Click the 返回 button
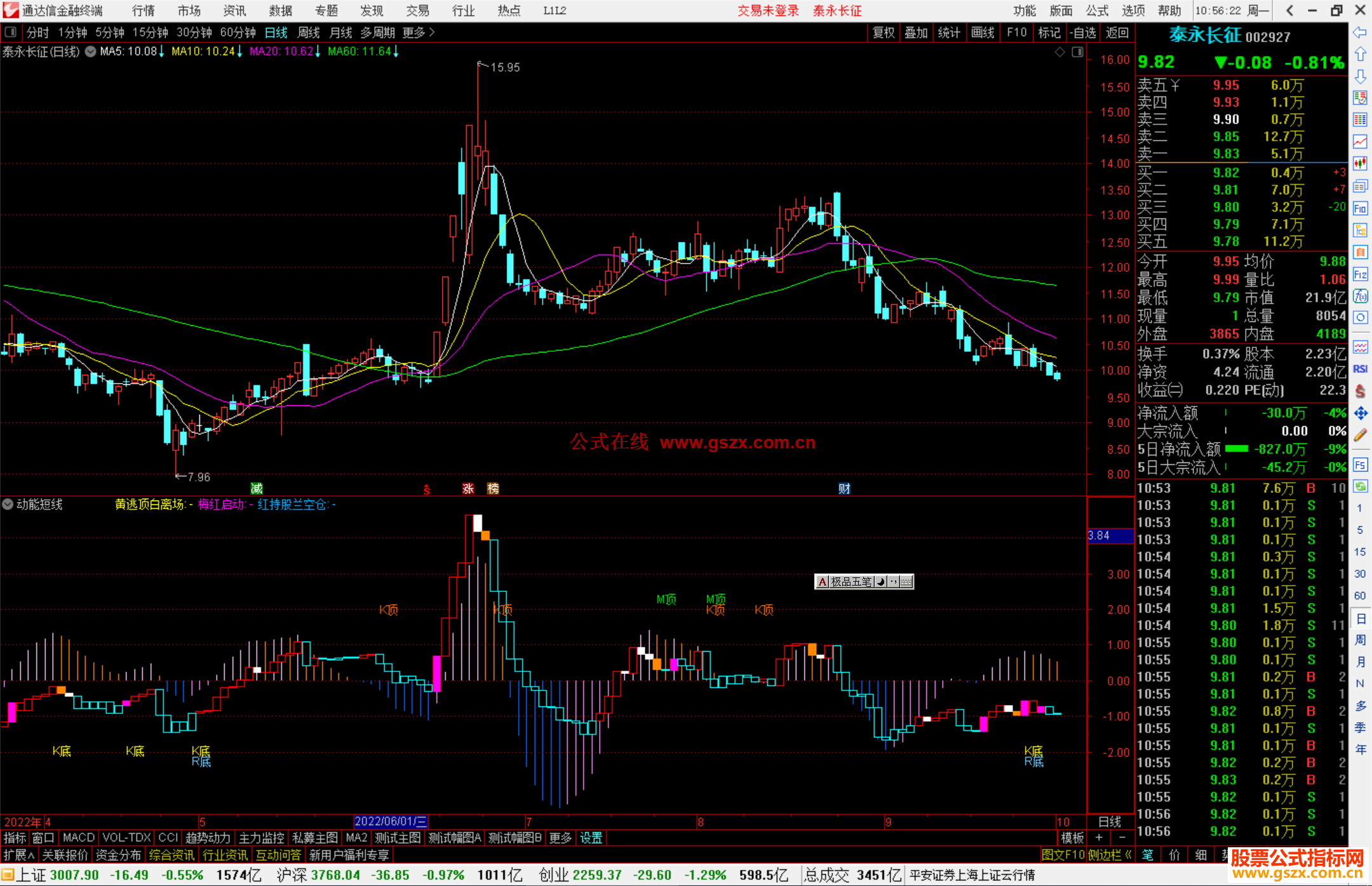This screenshot has height=886, width=1372. 1117,32
